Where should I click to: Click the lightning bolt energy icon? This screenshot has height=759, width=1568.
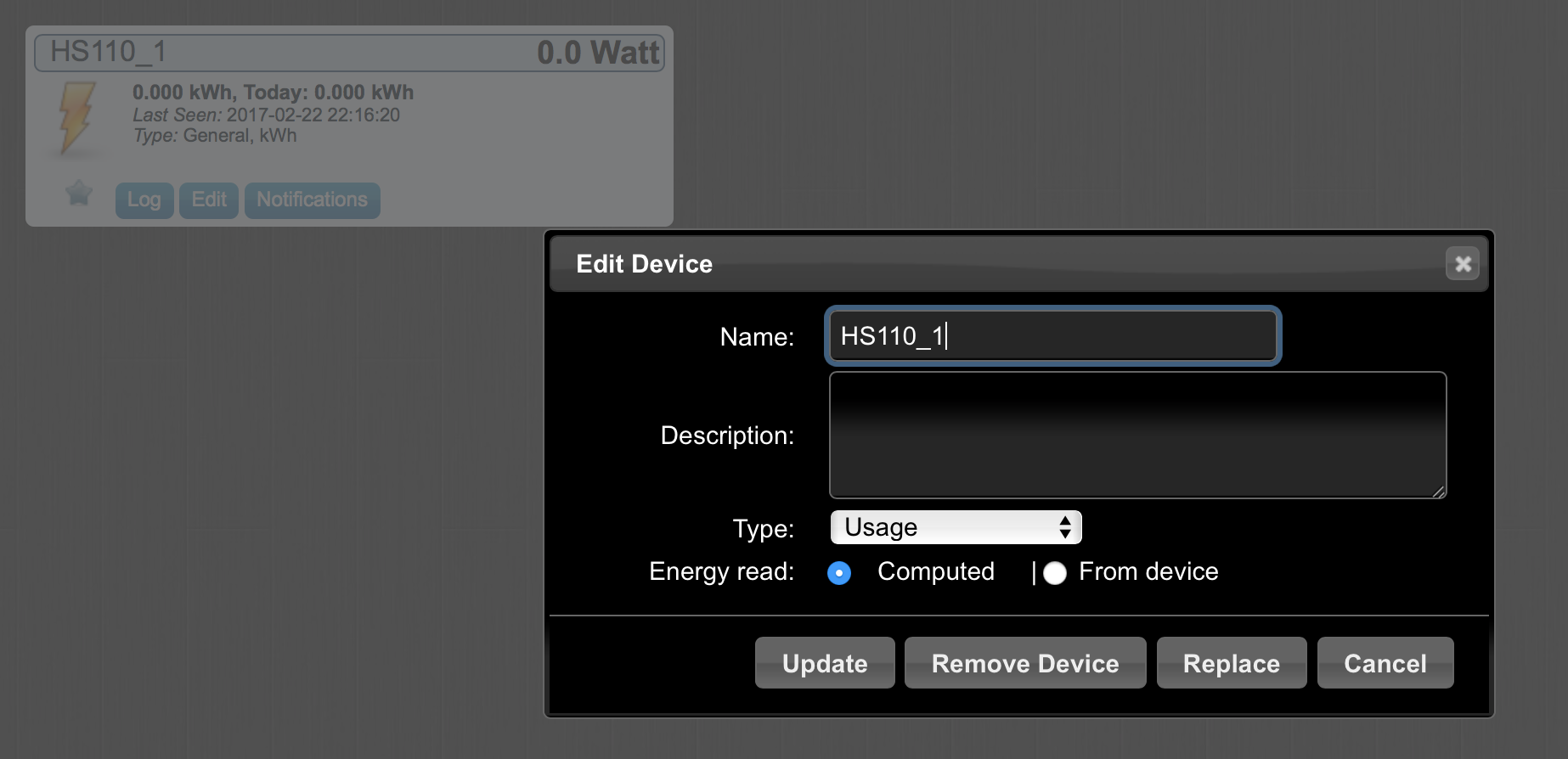(x=76, y=117)
